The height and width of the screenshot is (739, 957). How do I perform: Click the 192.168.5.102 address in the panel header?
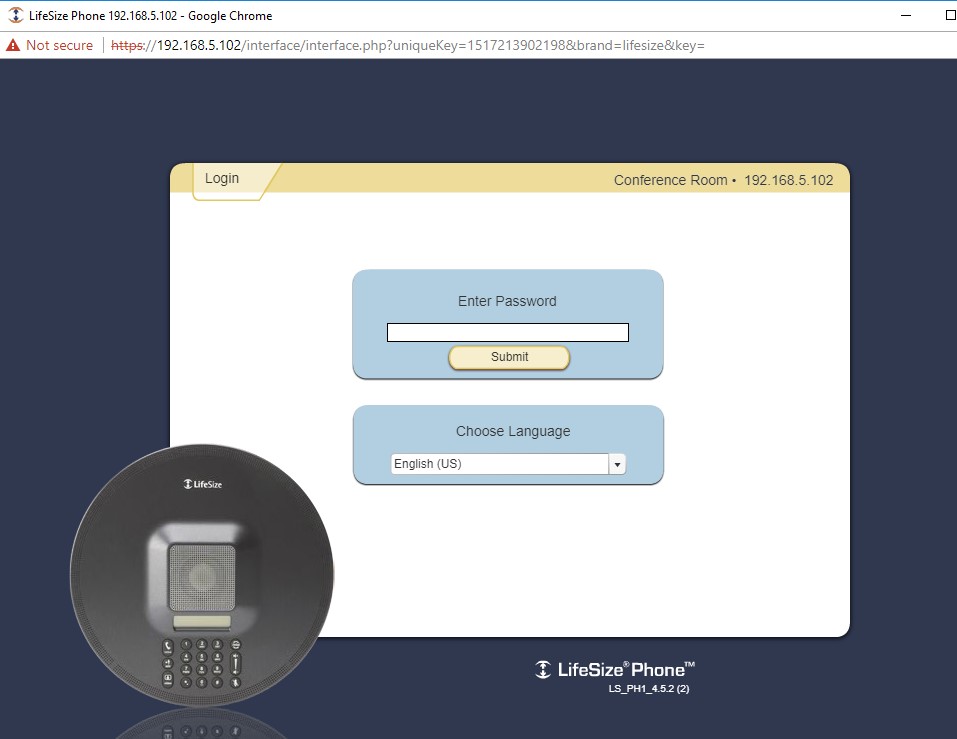click(x=788, y=180)
